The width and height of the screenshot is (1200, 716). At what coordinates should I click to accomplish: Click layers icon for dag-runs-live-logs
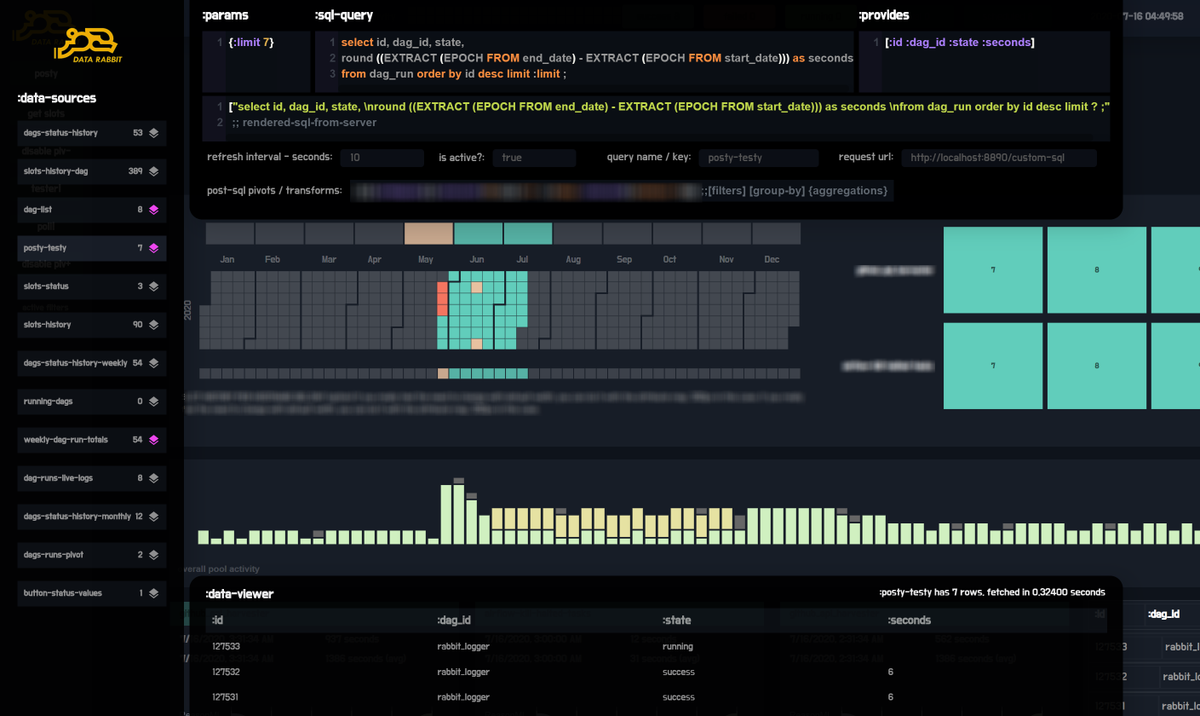point(154,478)
